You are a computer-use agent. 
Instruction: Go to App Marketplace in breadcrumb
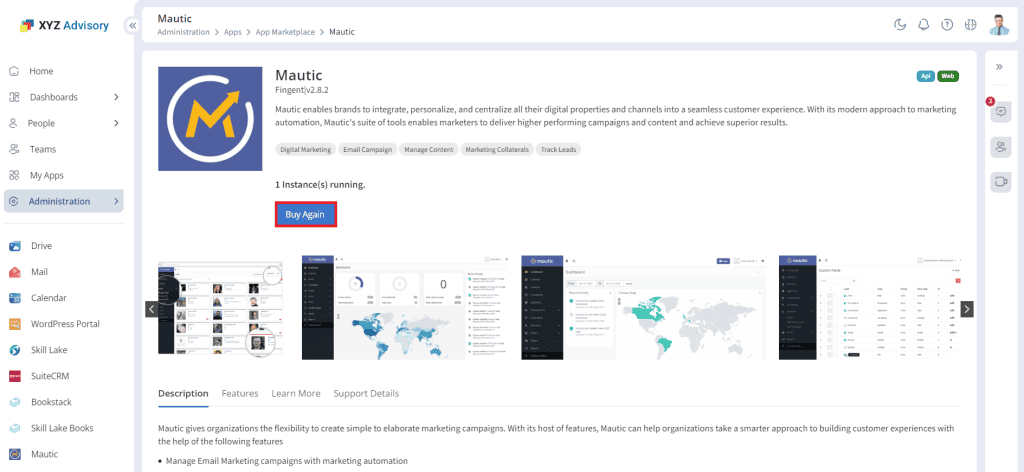tap(285, 32)
